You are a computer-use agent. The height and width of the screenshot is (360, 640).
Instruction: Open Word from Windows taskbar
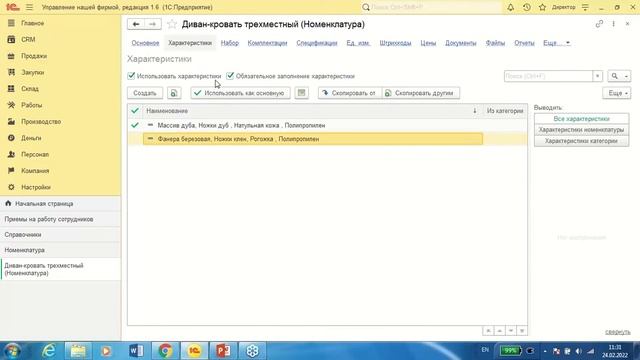click(136, 351)
